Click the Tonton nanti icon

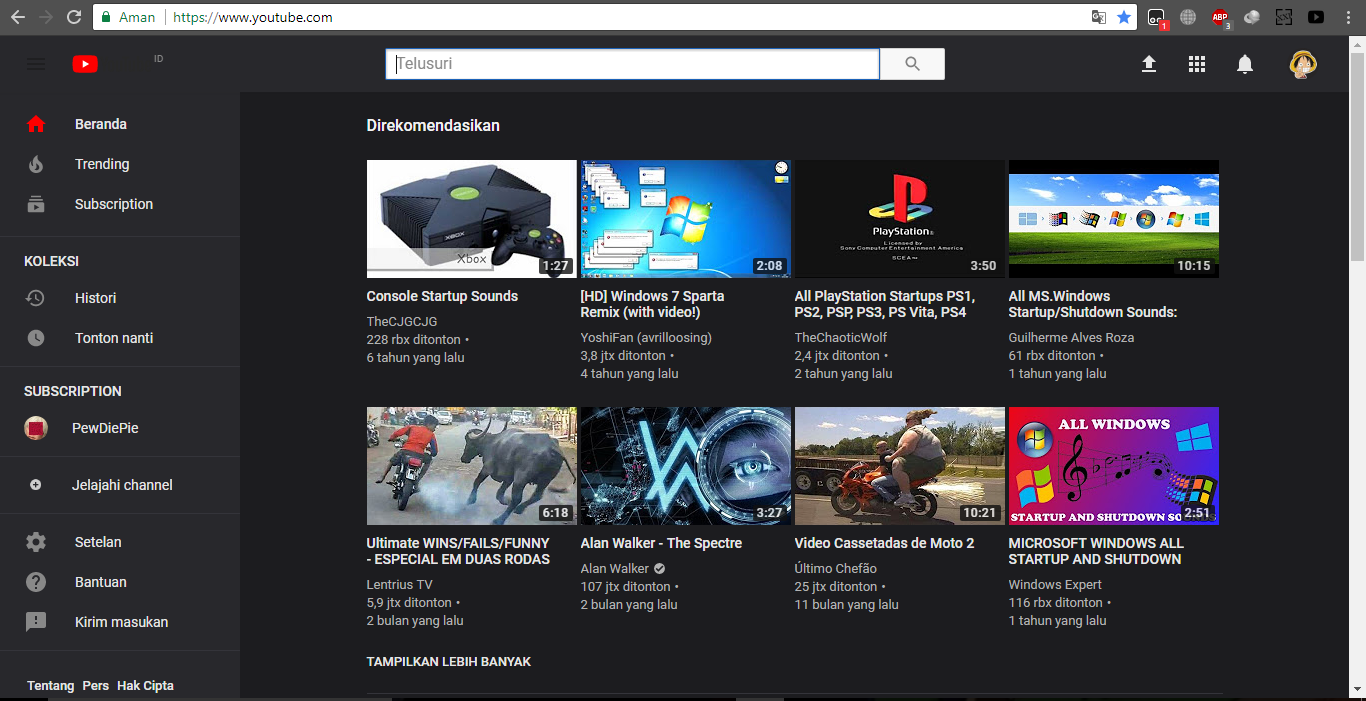(36, 338)
